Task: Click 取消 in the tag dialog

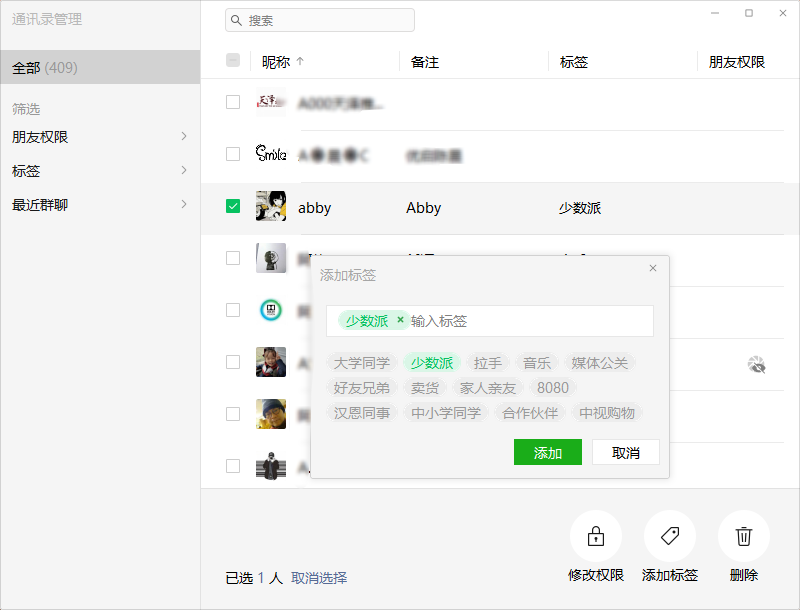Action: [x=626, y=452]
